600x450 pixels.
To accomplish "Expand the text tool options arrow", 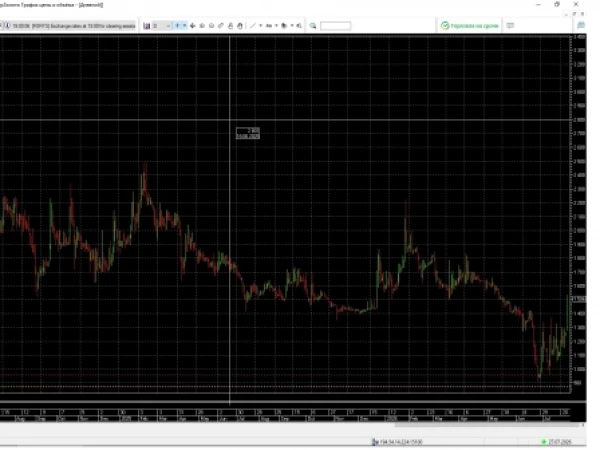I will click(276, 26).
